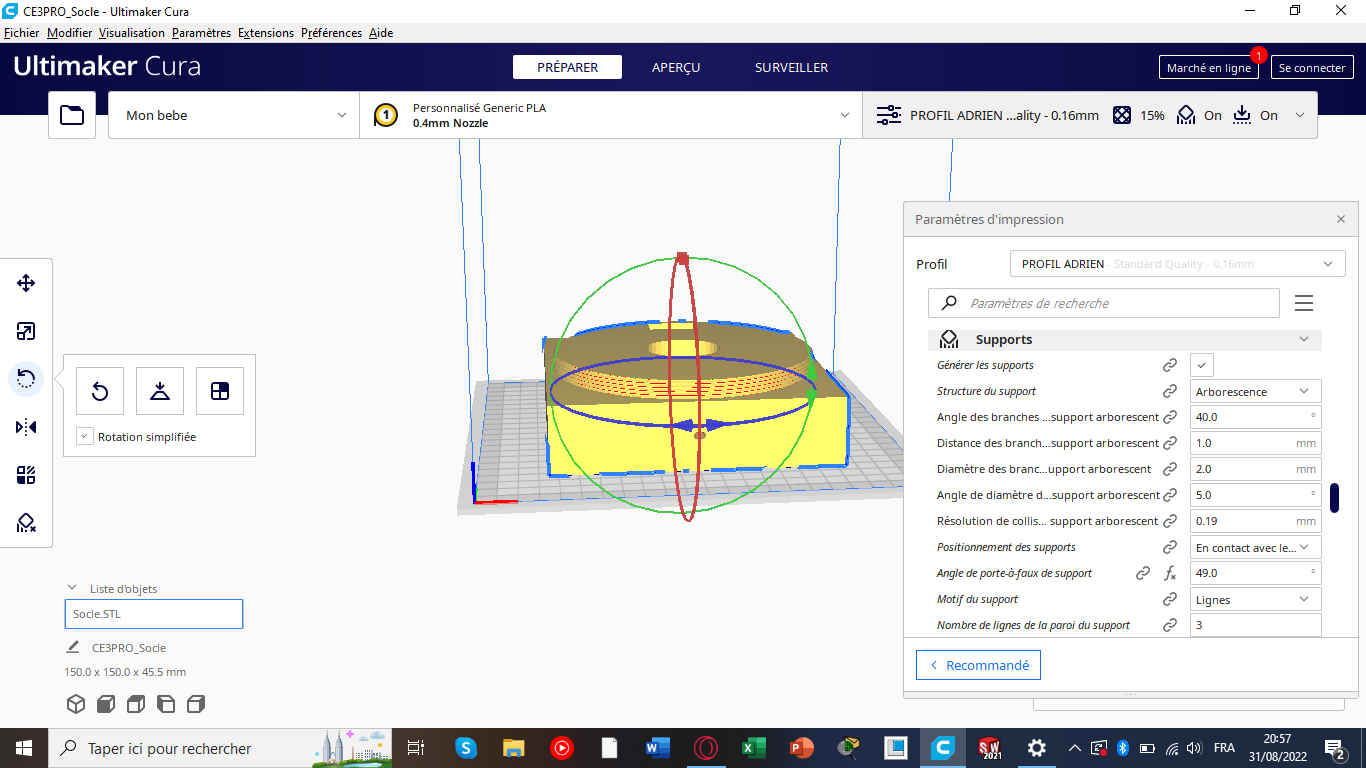1366x768 pixels.
Task: Open the Generic PLA material dropdown
Action: 611,115
